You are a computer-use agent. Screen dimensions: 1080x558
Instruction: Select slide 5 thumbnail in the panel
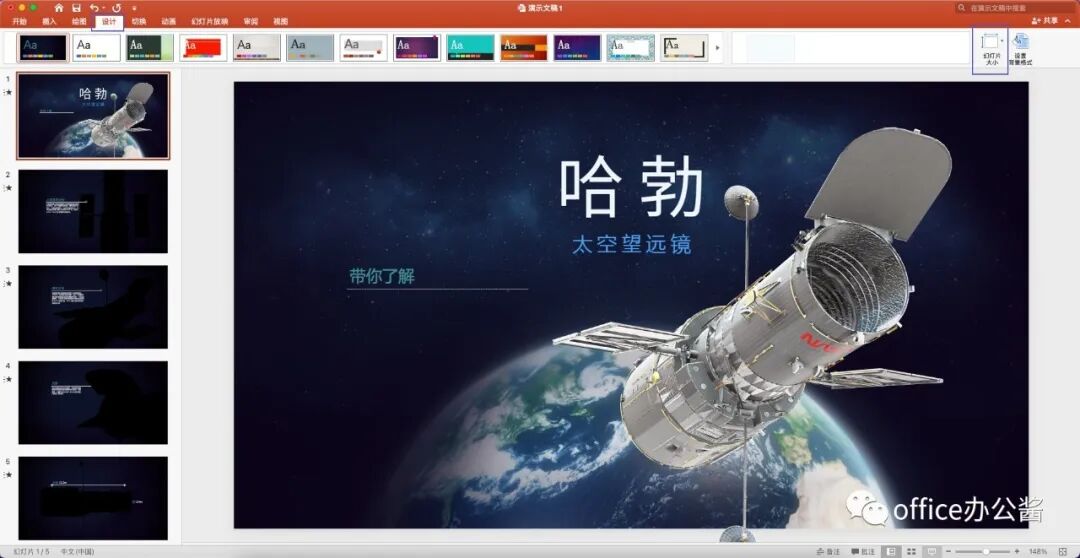(93, 498)
